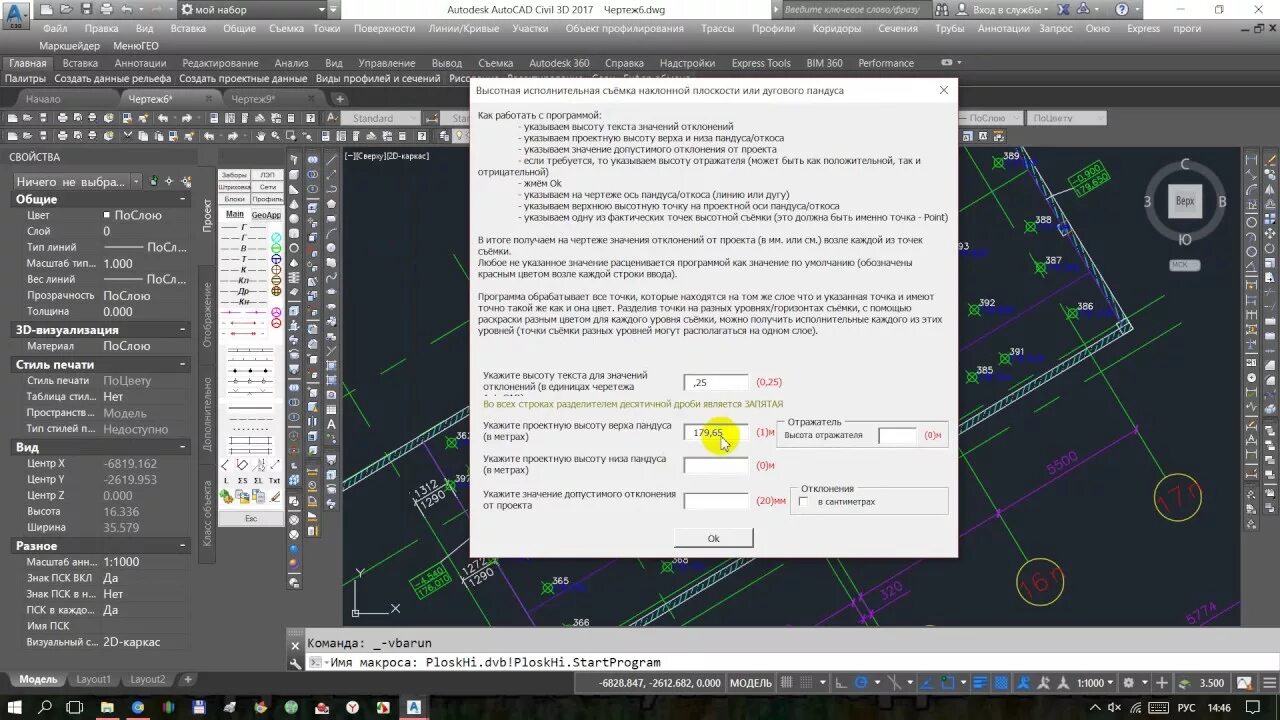
Task: Click the Цвет ПоСлою color swatch
Action: [107, 215]
